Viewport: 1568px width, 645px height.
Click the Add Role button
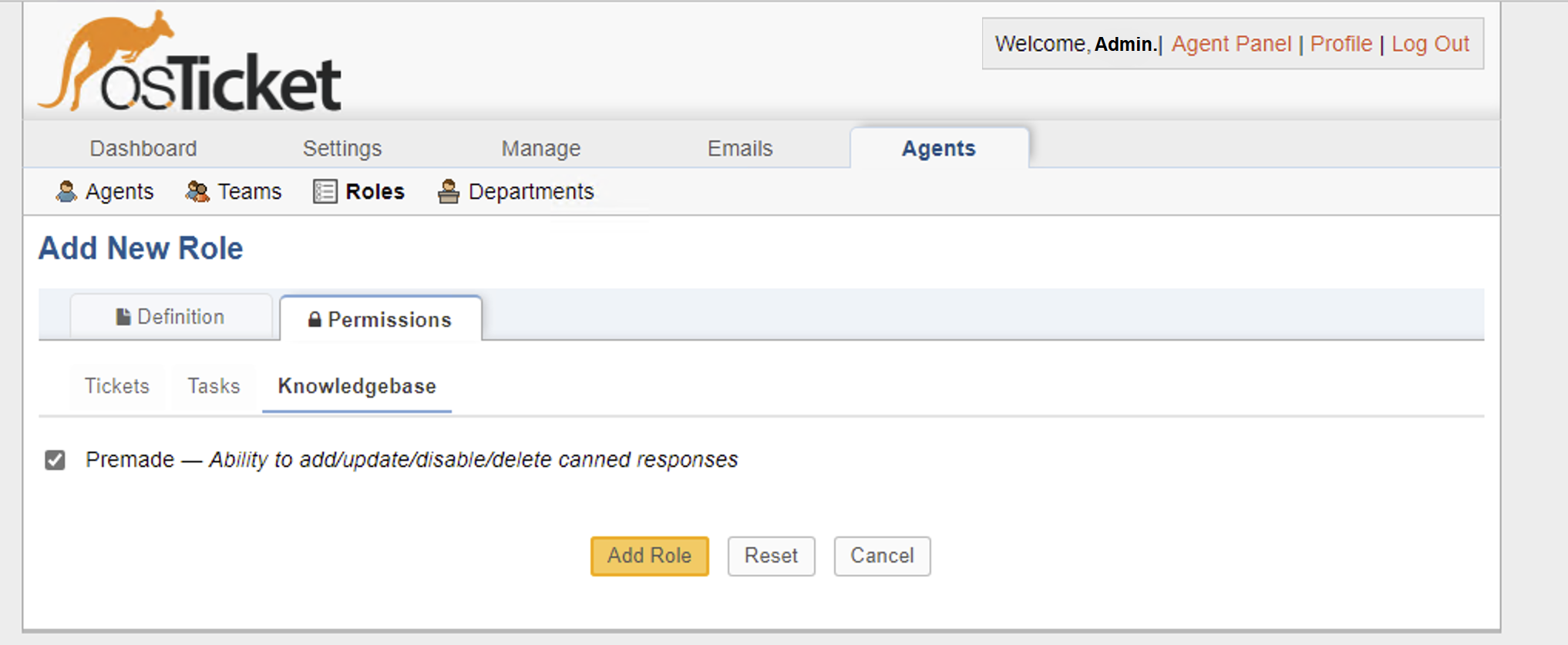pyautogui.click(x=650, y=556)
